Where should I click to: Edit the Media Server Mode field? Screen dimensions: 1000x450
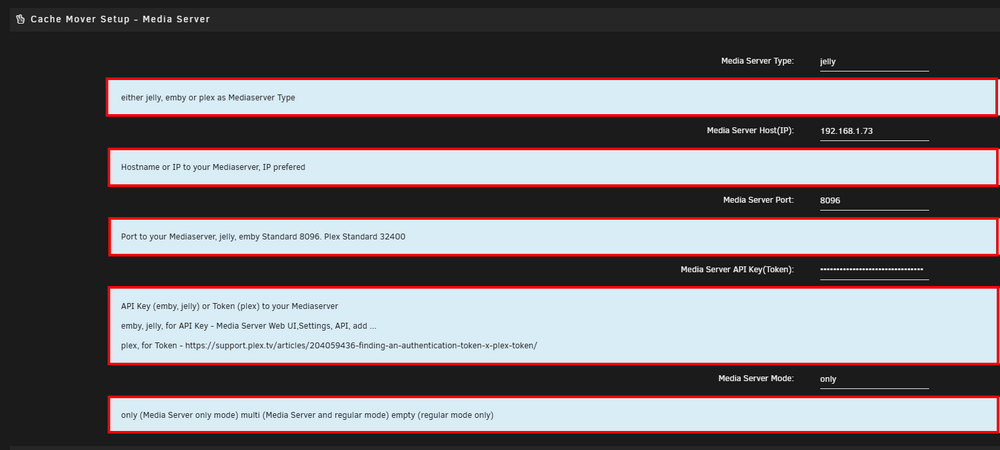coord(874,379)
